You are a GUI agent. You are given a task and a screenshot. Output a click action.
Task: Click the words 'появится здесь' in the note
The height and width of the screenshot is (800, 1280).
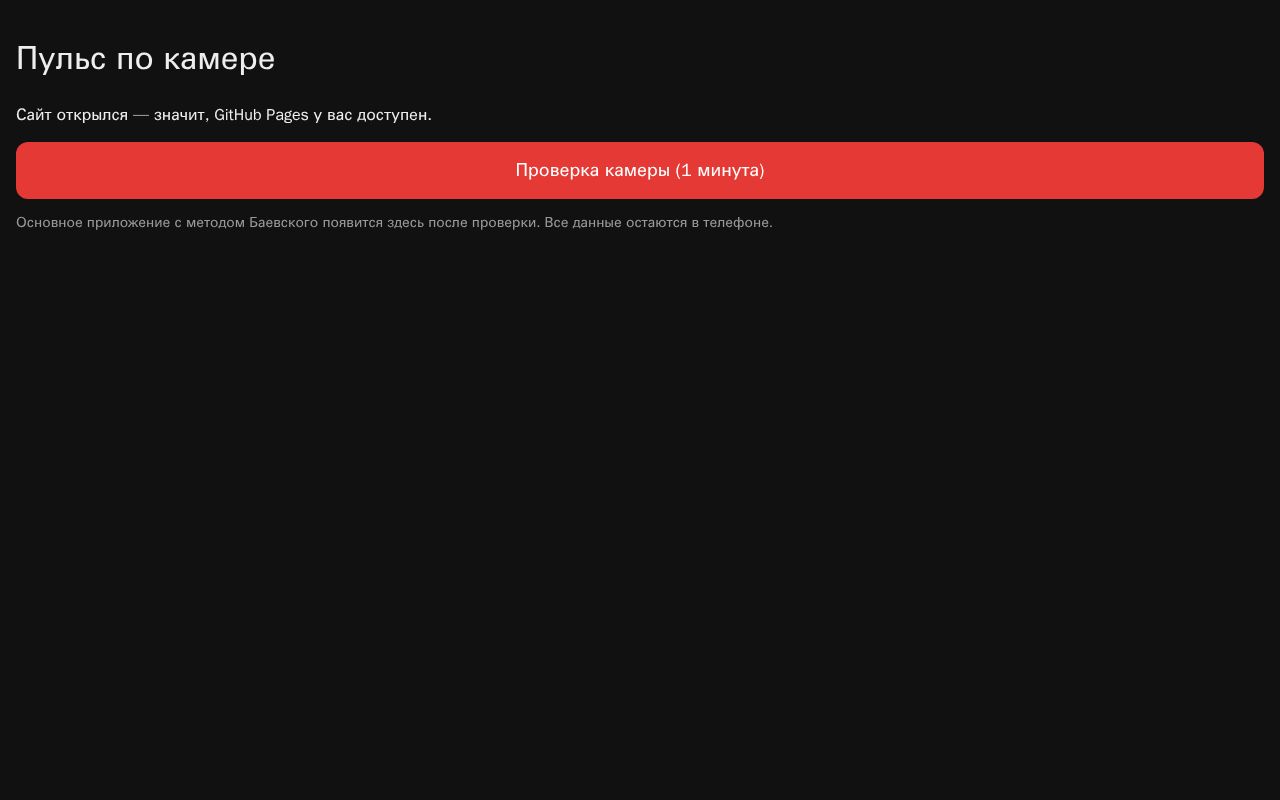pyautogui.click(x=373, y=222)
